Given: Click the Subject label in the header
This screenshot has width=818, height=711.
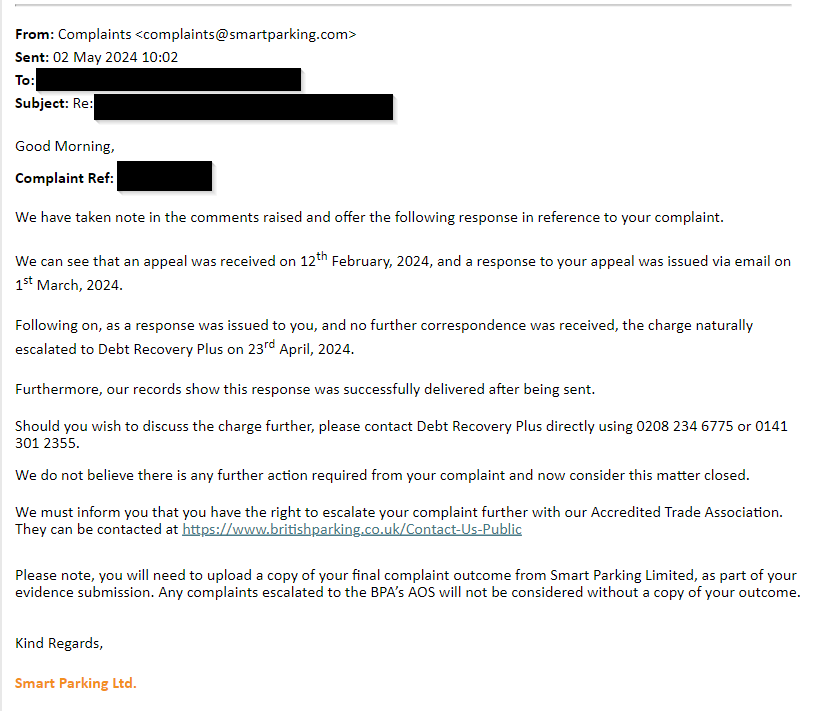Looking at the screenshot, I should [42, 103].
